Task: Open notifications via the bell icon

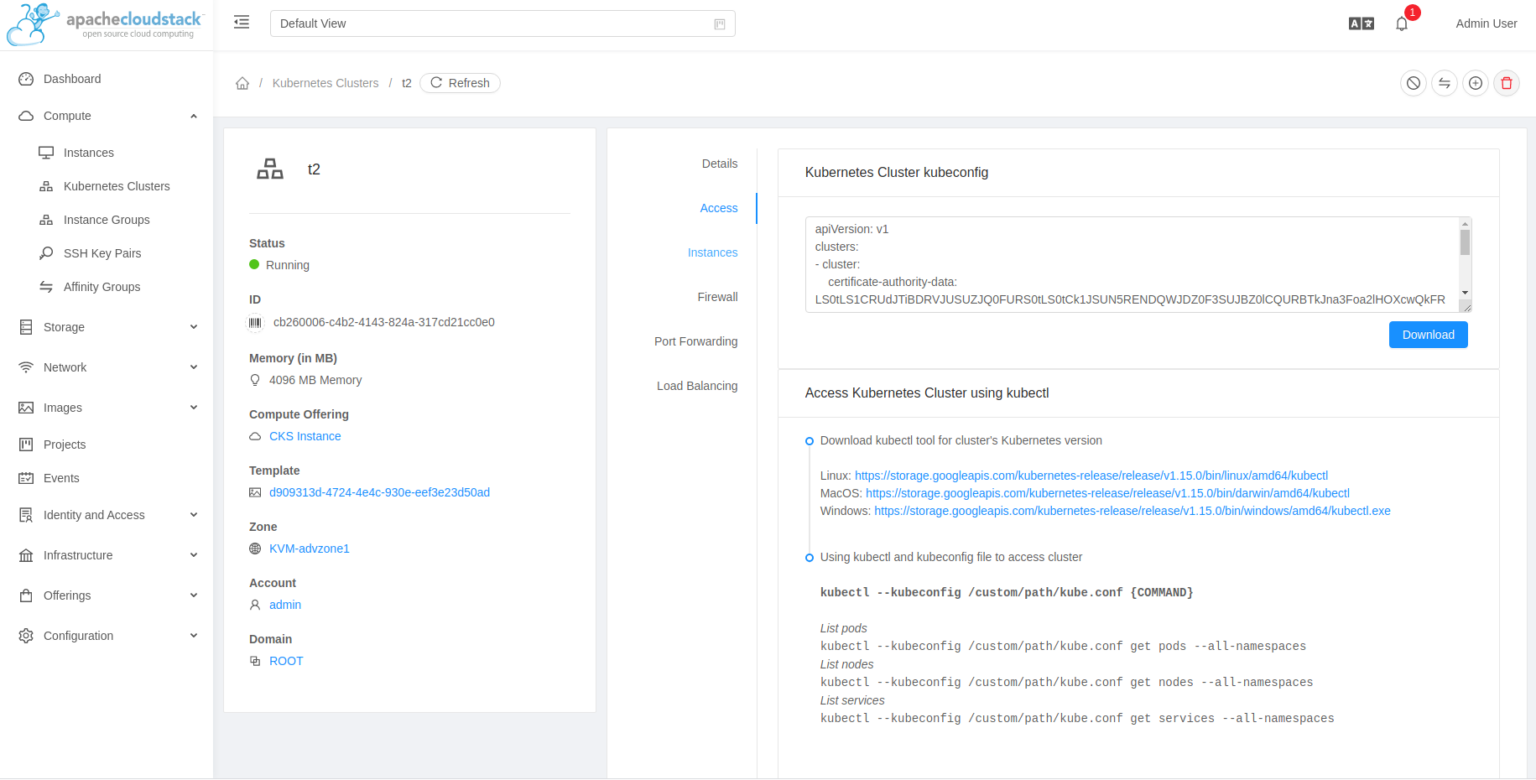Action: tap(1402, 23)
